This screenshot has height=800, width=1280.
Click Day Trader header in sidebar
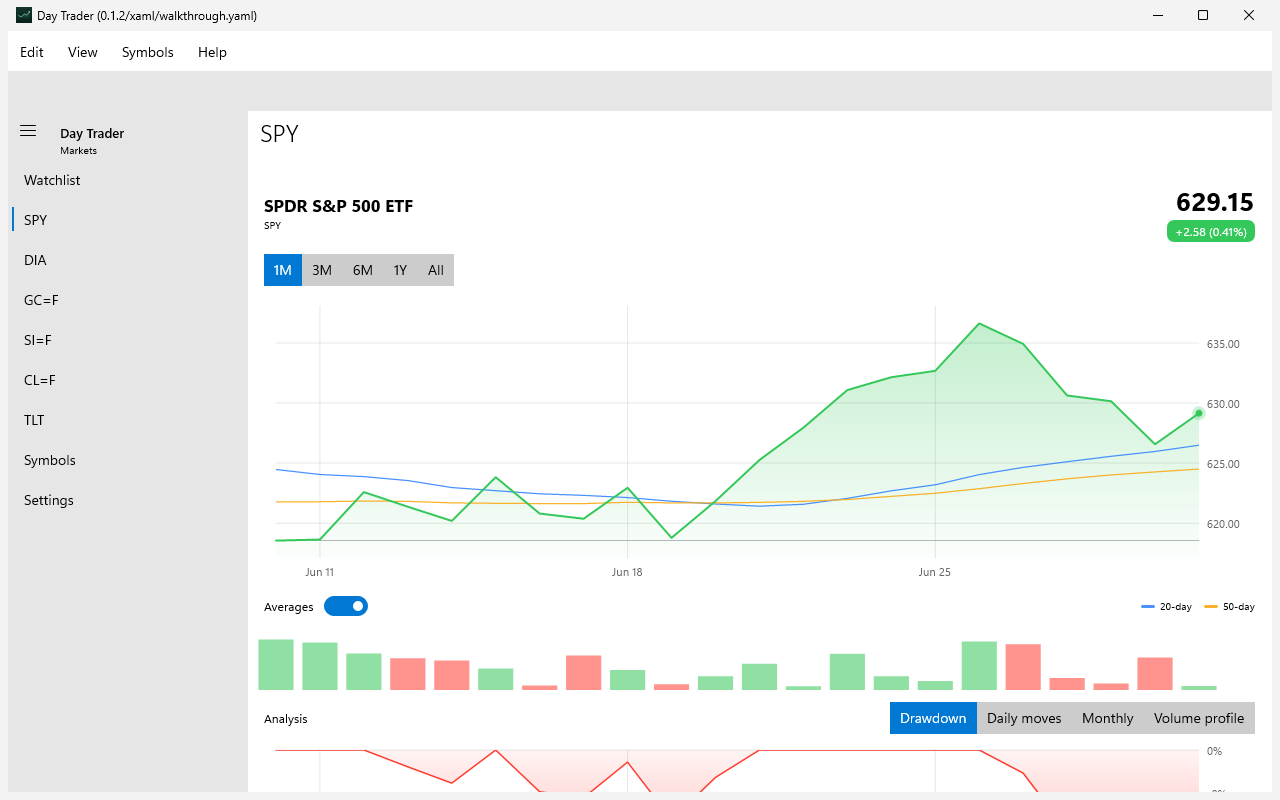pyautogui.click(x=92, y=133)
